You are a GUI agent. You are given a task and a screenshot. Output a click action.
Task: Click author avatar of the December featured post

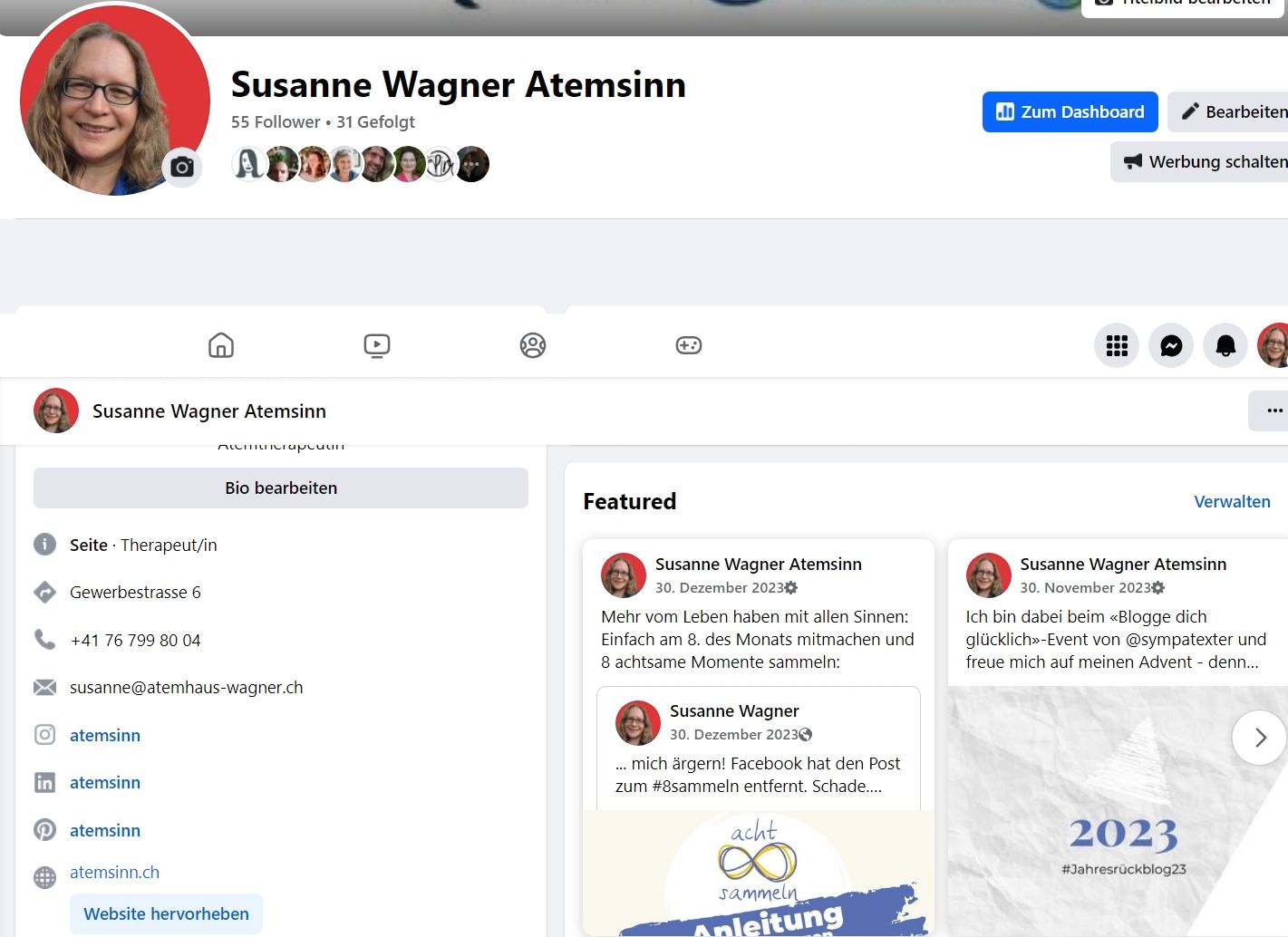coord(624,575)
